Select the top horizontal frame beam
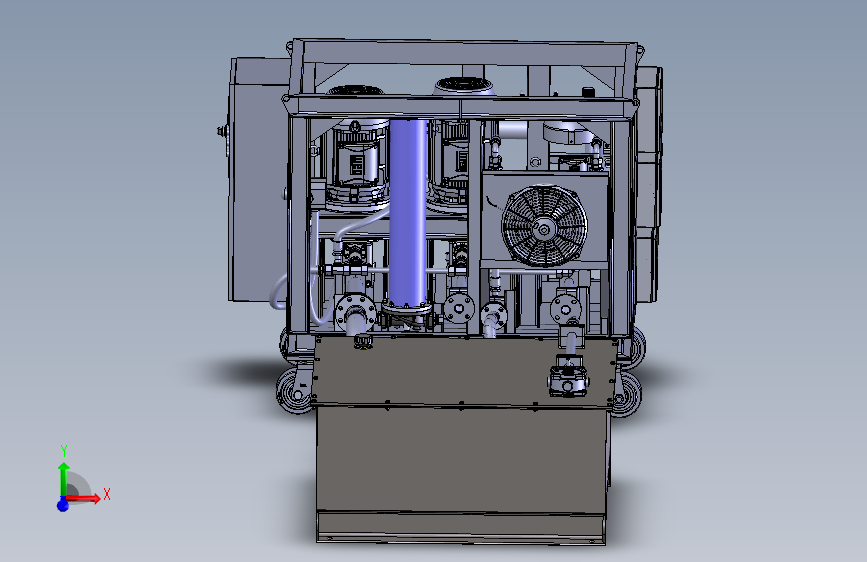This screenshot has width=867, height=562. tap(464, 54)
